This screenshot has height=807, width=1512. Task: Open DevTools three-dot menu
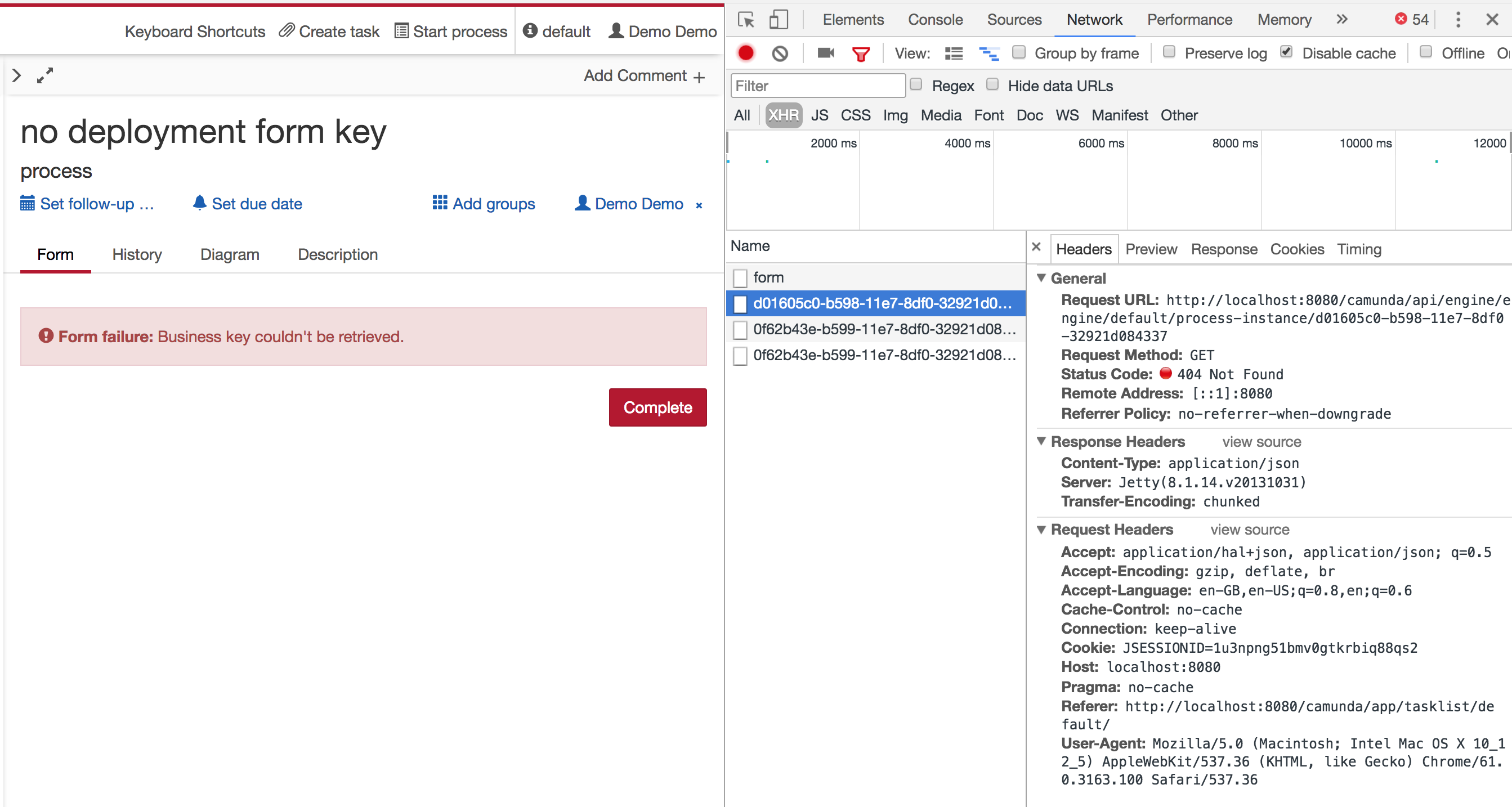1458,20
